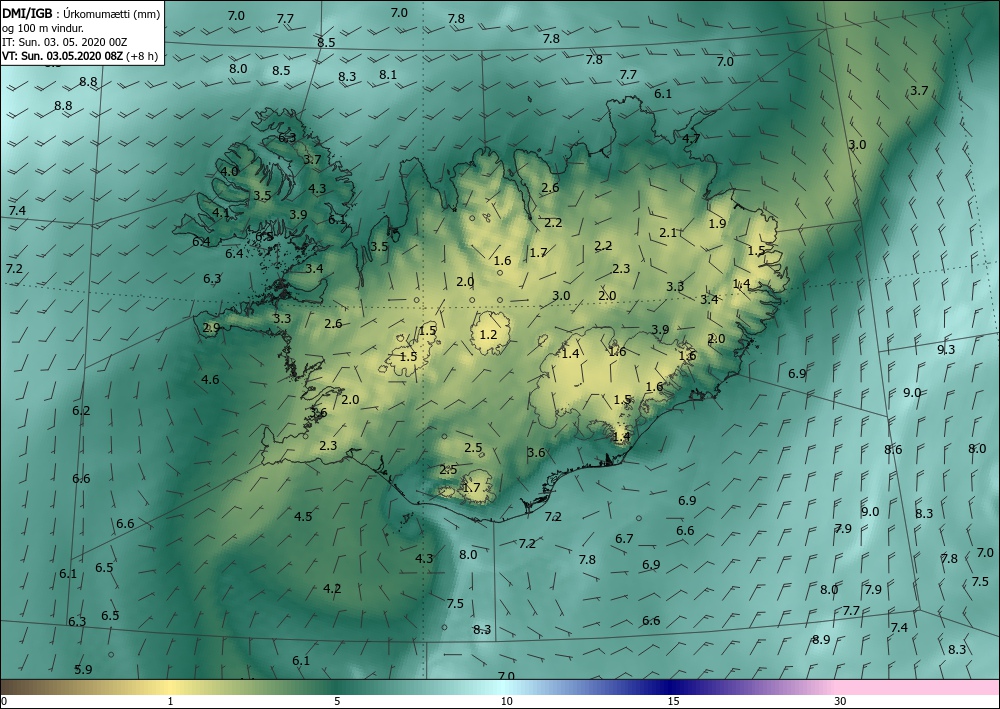
Task: Click the '8.6' value on the map
Action: click(x=893, y=450)
